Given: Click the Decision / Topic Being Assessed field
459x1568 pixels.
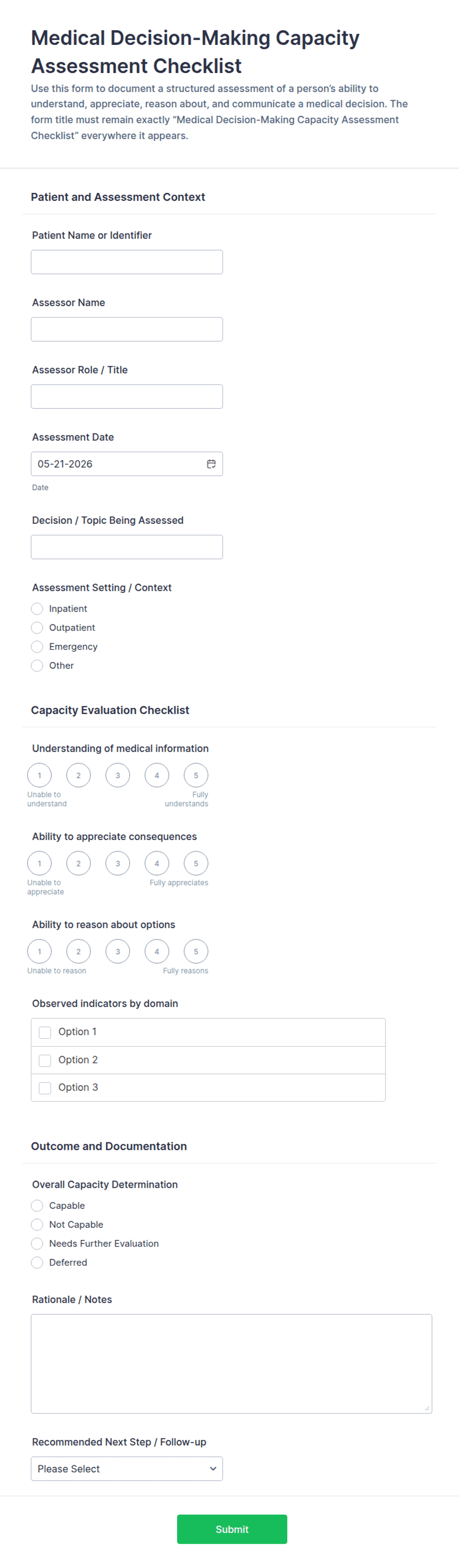Looking at the screenshot, I should [127, 547].
